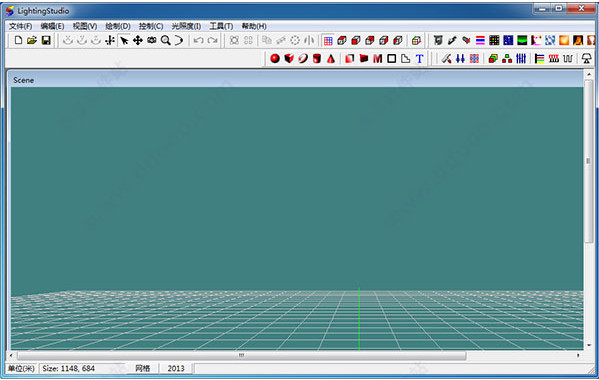This screenshot has height=380, width=599.
Task: Select the blue T text tool
Action: pyautogui.click(x=419, y=58)
